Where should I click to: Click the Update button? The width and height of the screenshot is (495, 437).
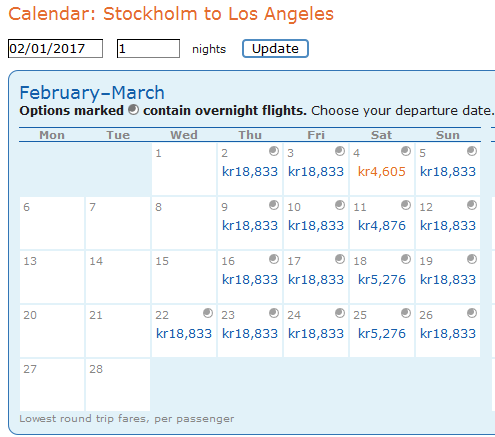(x=275, y=49)
